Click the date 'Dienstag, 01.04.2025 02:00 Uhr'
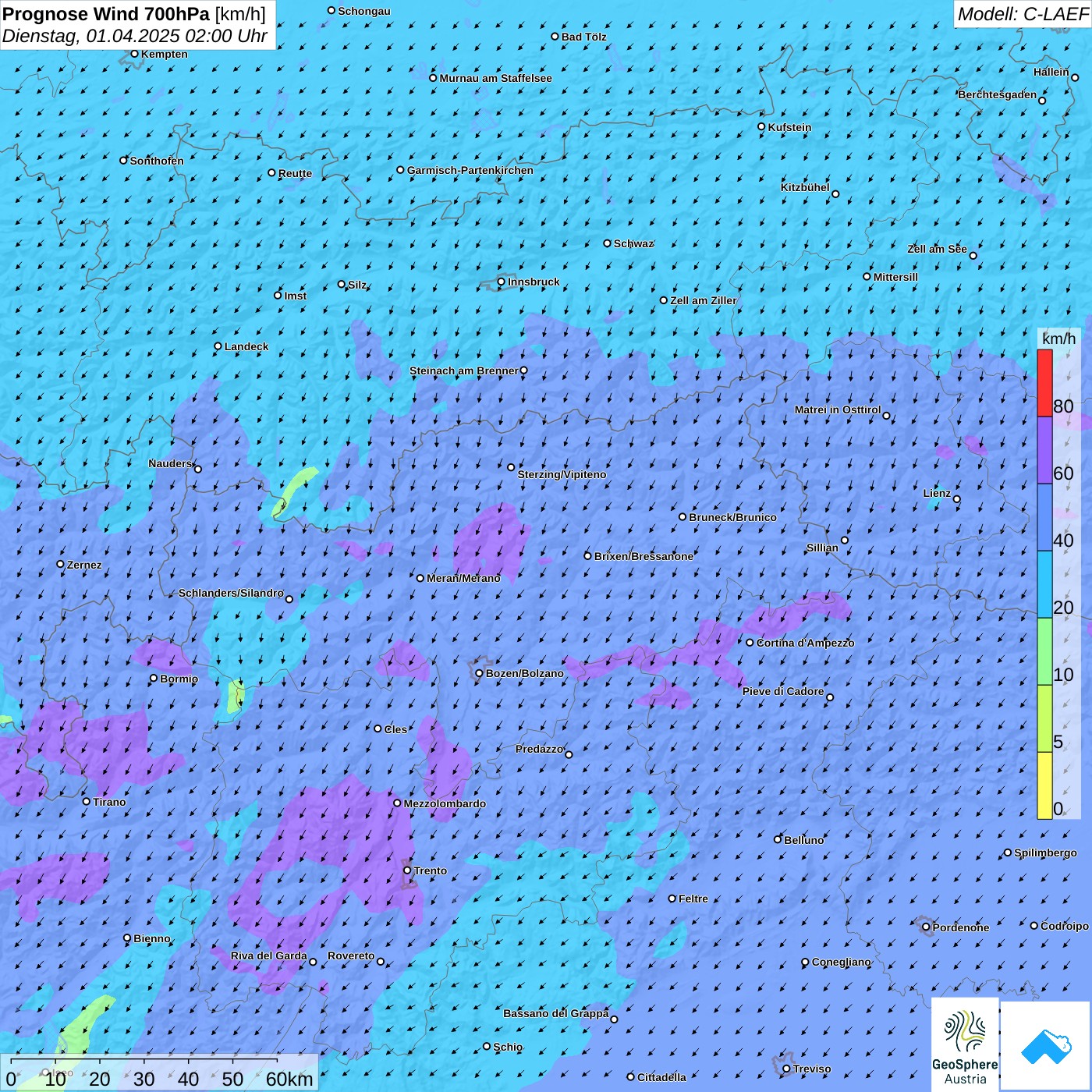The height and width of the screenshot is (1092, 1092). coord(135,36)
